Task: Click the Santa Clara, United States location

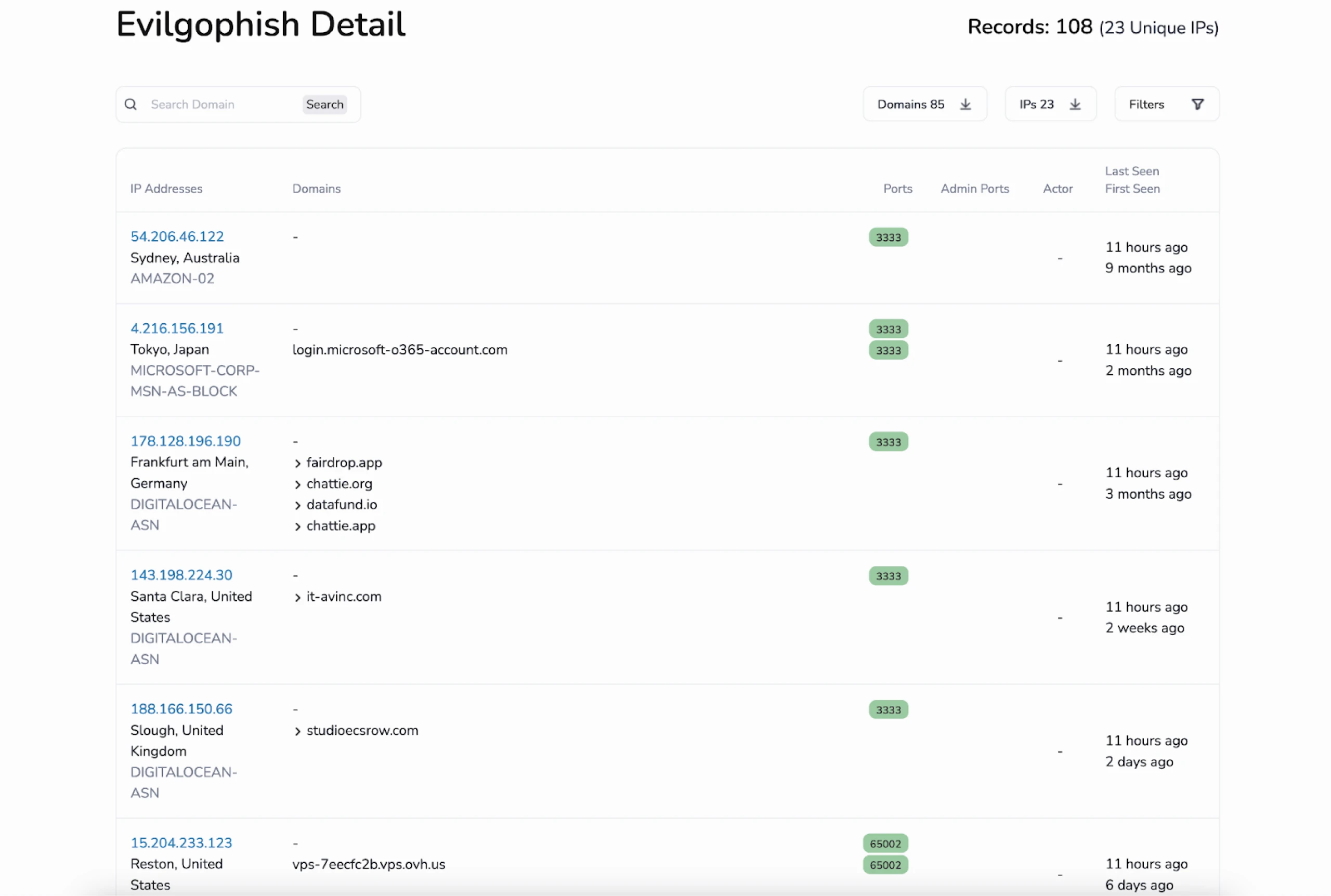Action: (x=191, y=607)
